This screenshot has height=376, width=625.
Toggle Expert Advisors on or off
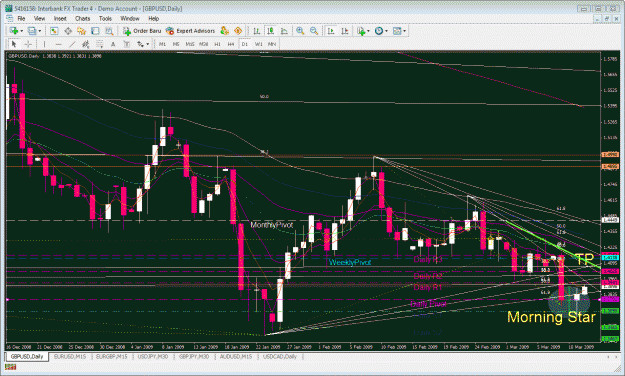(x=191, y=31)
